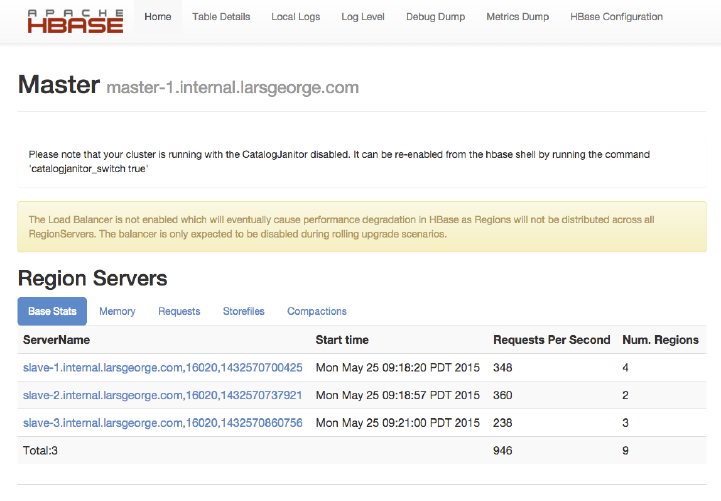The height and width of the screenshot is (501, 721).
Task: Click the ServerName column header
Action: (x=57, y=340)
